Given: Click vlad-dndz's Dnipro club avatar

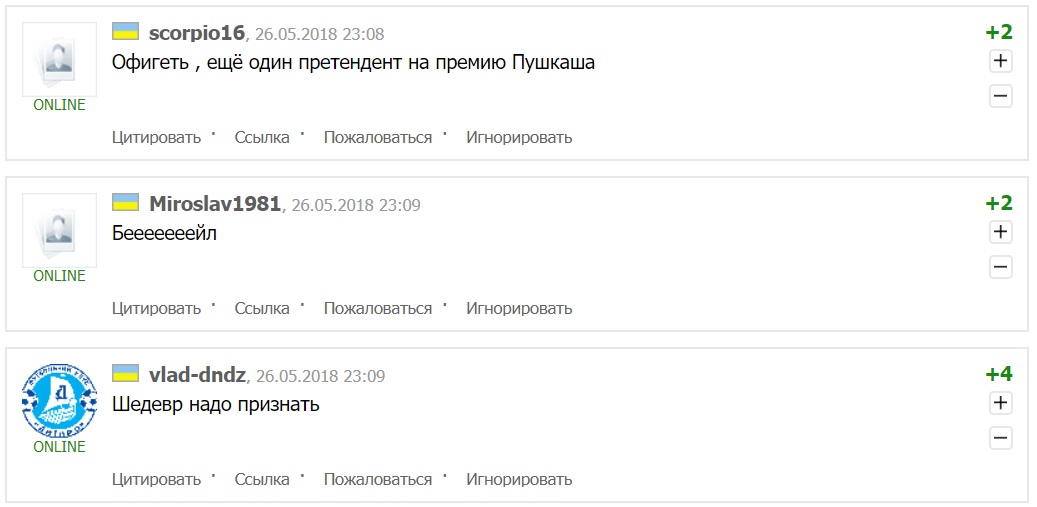Looking at the screenshot, I should (59, 400).
